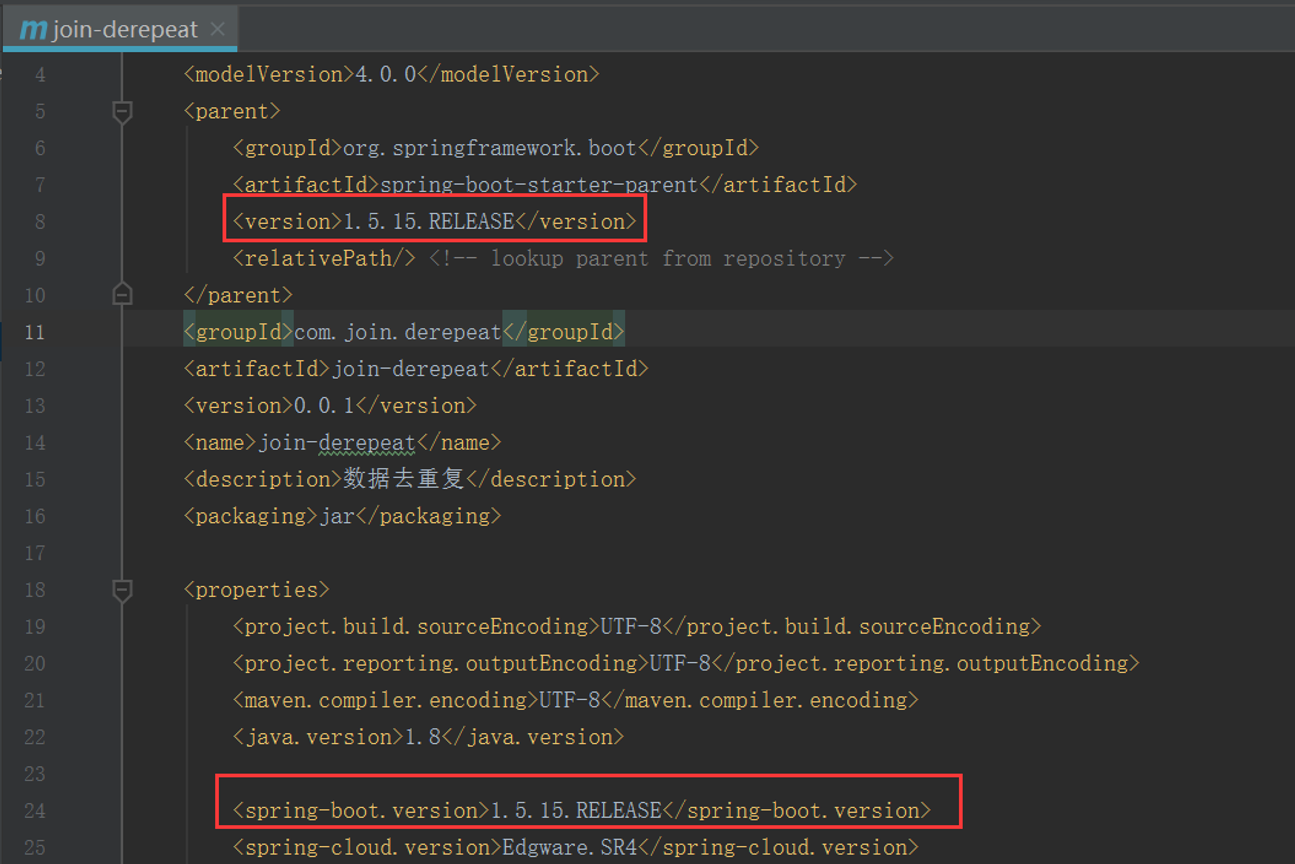This screenshot has height=864, width=1295.
Task: Click line number 11 in the gutter
Action: (x=34, y=332)
